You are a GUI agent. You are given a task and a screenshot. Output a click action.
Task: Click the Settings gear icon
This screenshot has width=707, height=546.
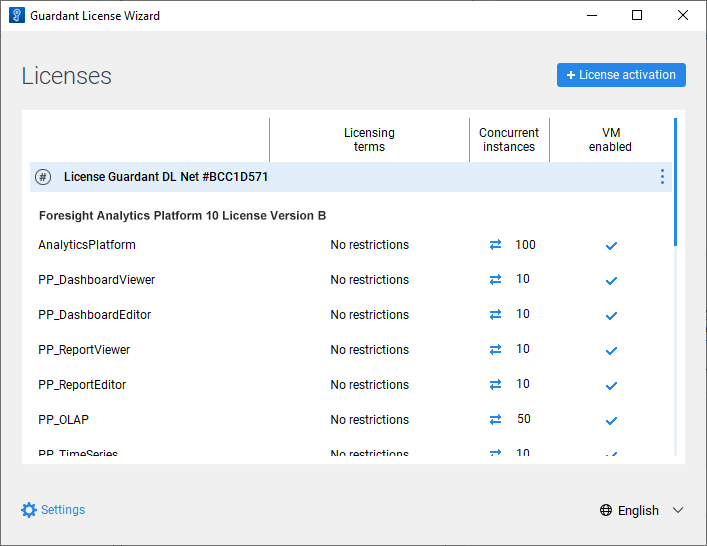pos(29,510)
